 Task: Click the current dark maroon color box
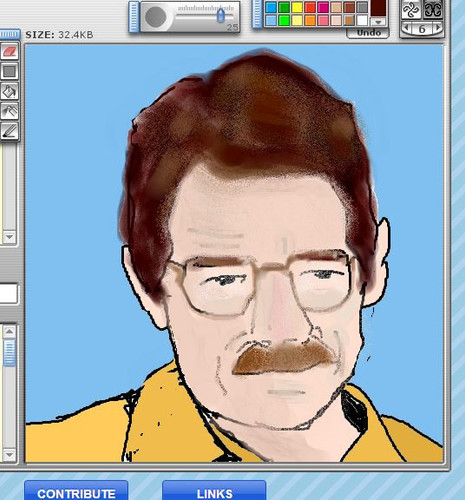coord(378,8)
